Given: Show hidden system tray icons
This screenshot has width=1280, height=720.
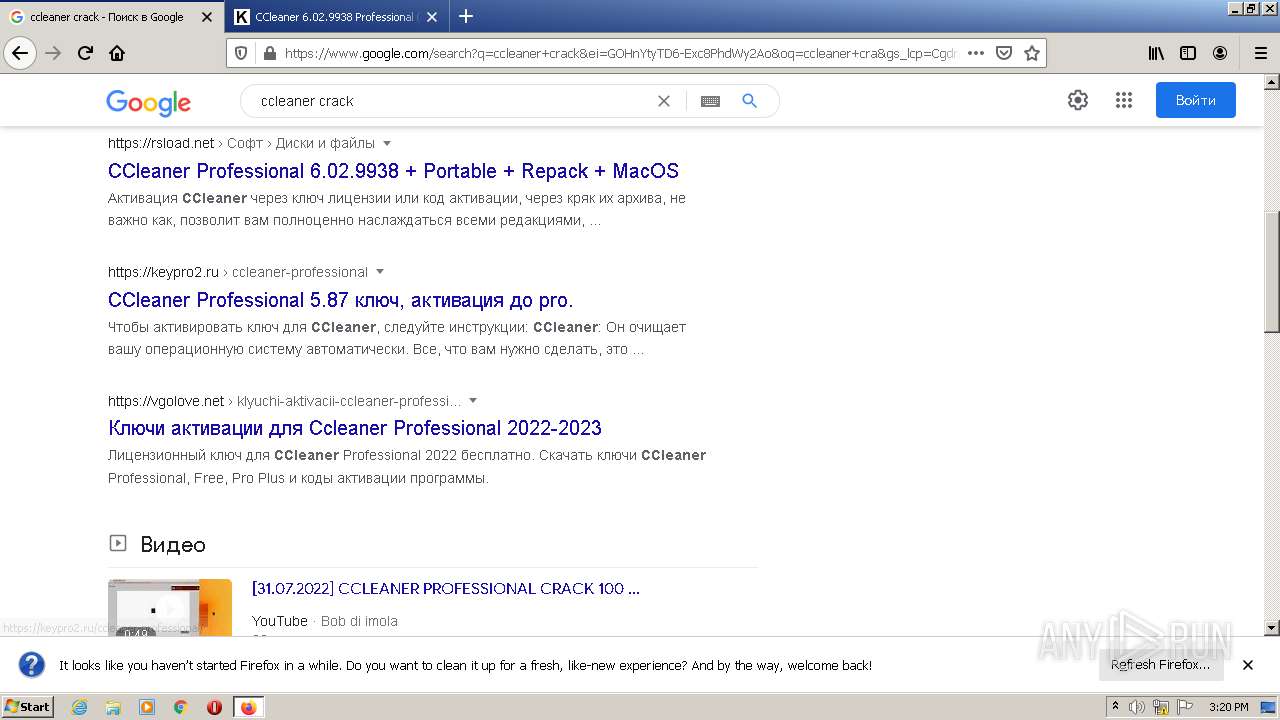Looking at the screenshot, I should [1116, 707].
